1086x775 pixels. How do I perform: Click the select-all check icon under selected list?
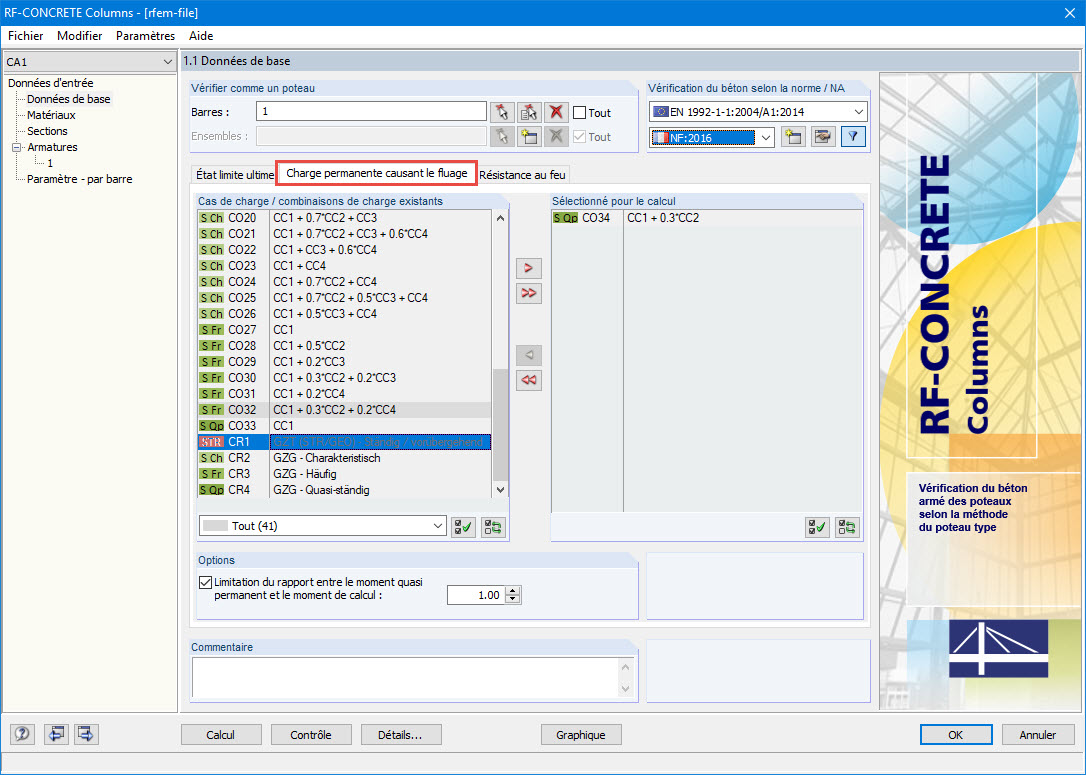coord(817,528)
